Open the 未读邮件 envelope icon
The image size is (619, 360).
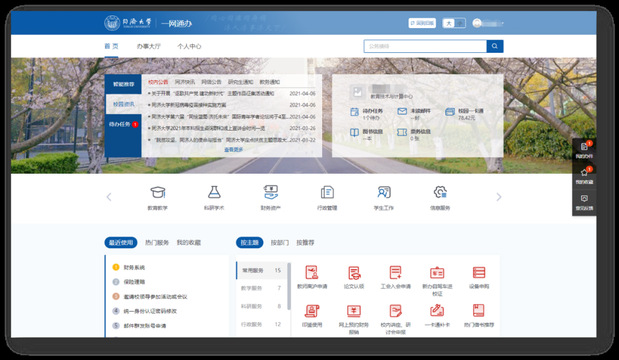pos(402,112)
